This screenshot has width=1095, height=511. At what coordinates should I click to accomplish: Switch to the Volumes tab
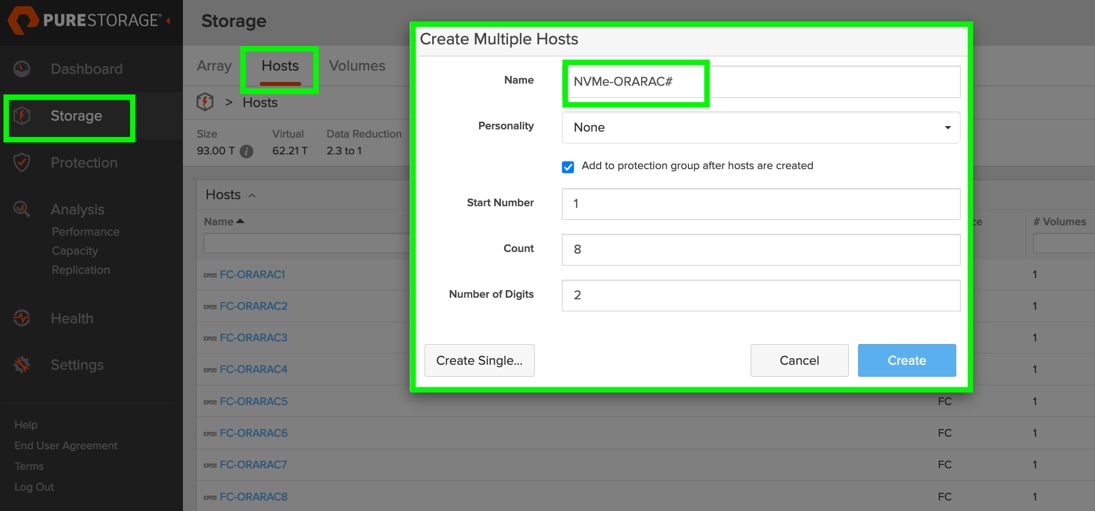click(x=357, y=66)
